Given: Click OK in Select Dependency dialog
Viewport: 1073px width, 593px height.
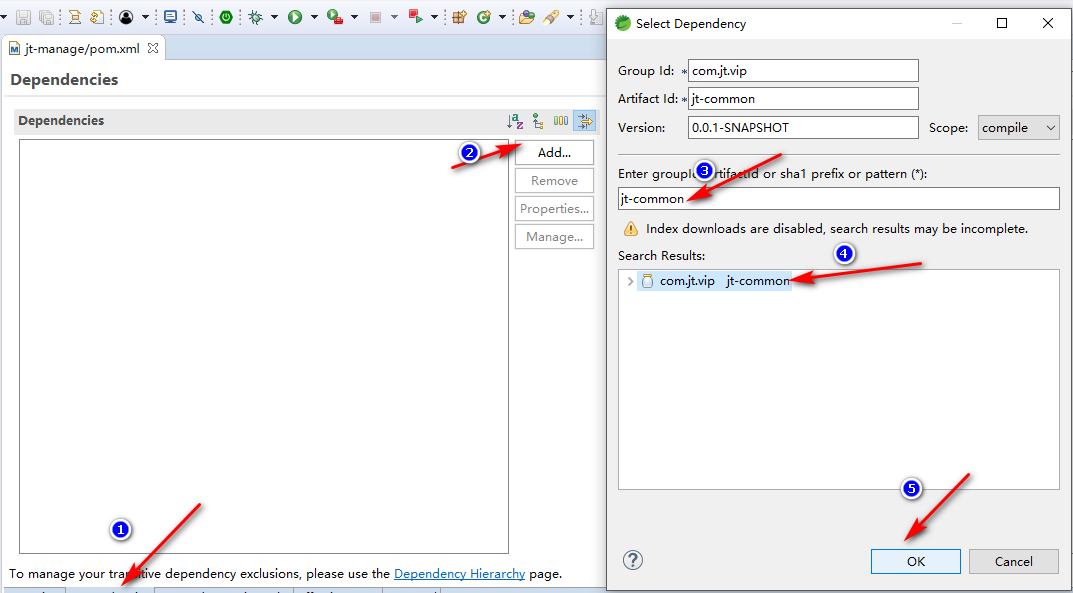Looking at the screenshot, I should (x=916, y=562).
